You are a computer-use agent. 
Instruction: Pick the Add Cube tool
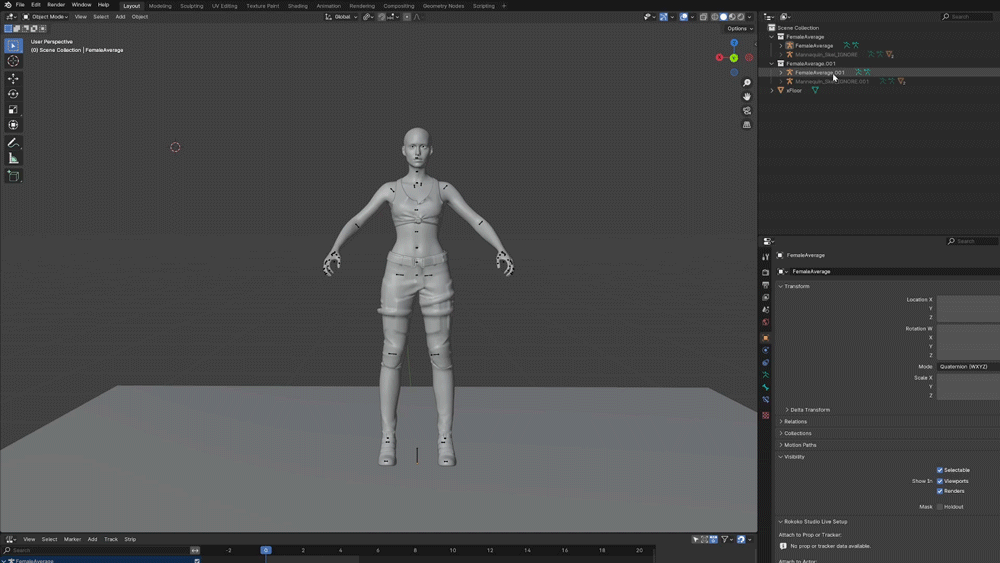(13, 176)
